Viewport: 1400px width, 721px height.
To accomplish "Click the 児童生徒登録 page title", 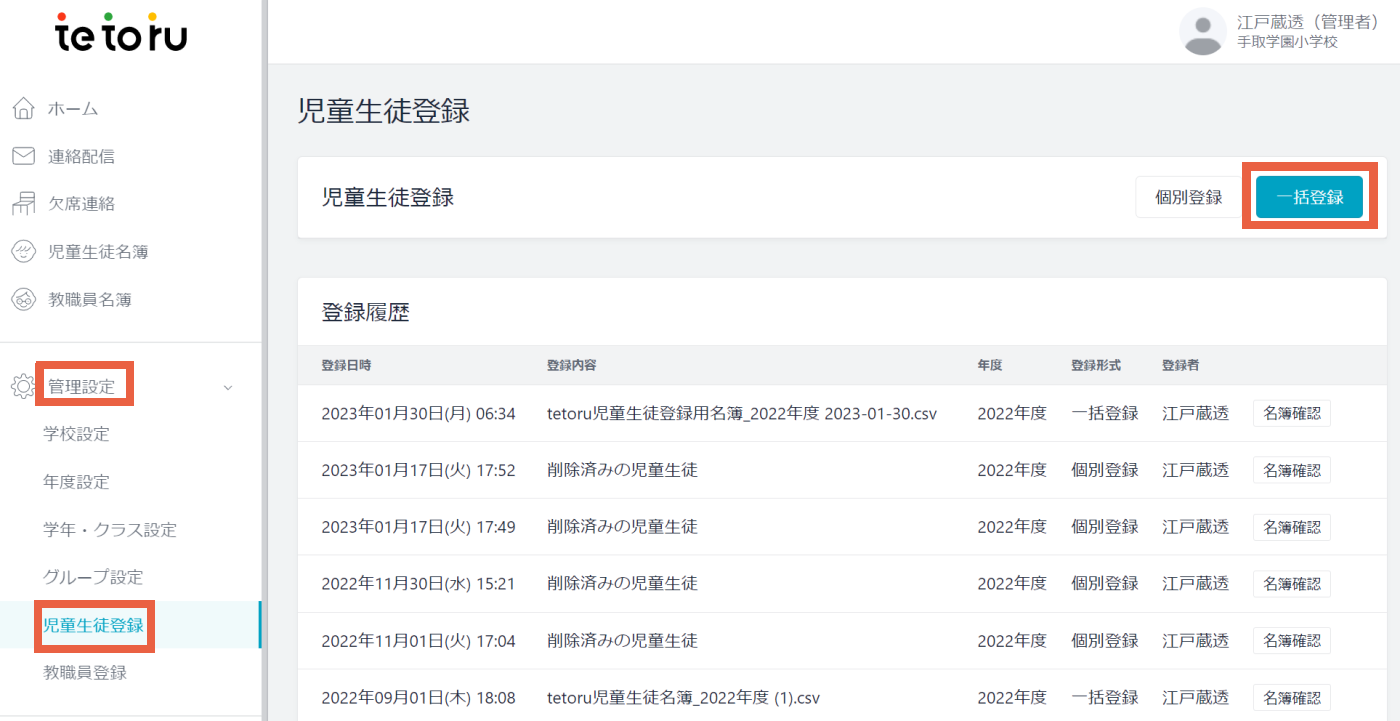I will 384,111.
